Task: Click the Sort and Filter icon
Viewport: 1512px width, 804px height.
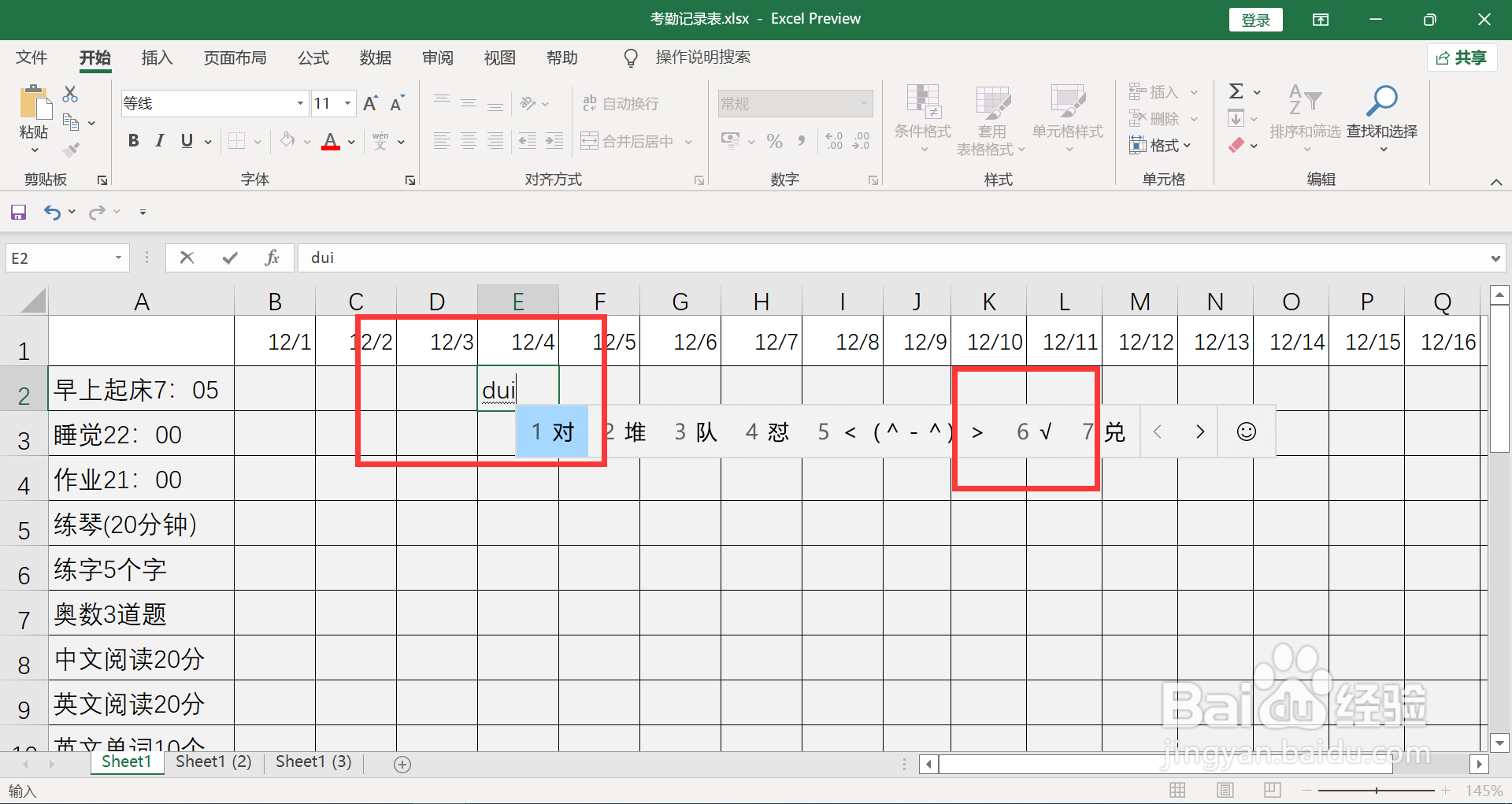Action: pyautogui.click(x=1305, y=100)
